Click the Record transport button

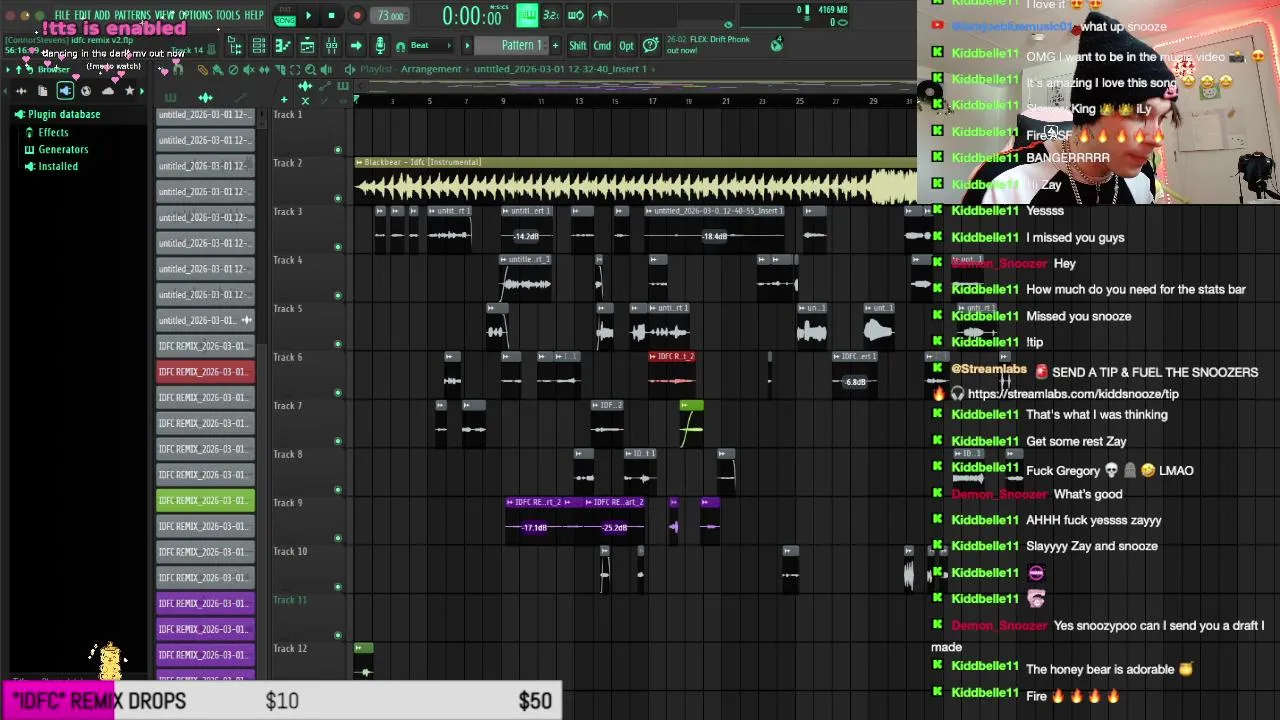click(357, 15)
